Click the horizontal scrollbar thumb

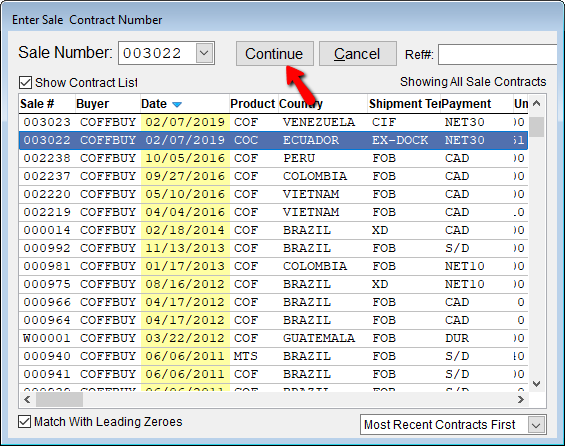point(59,400)
